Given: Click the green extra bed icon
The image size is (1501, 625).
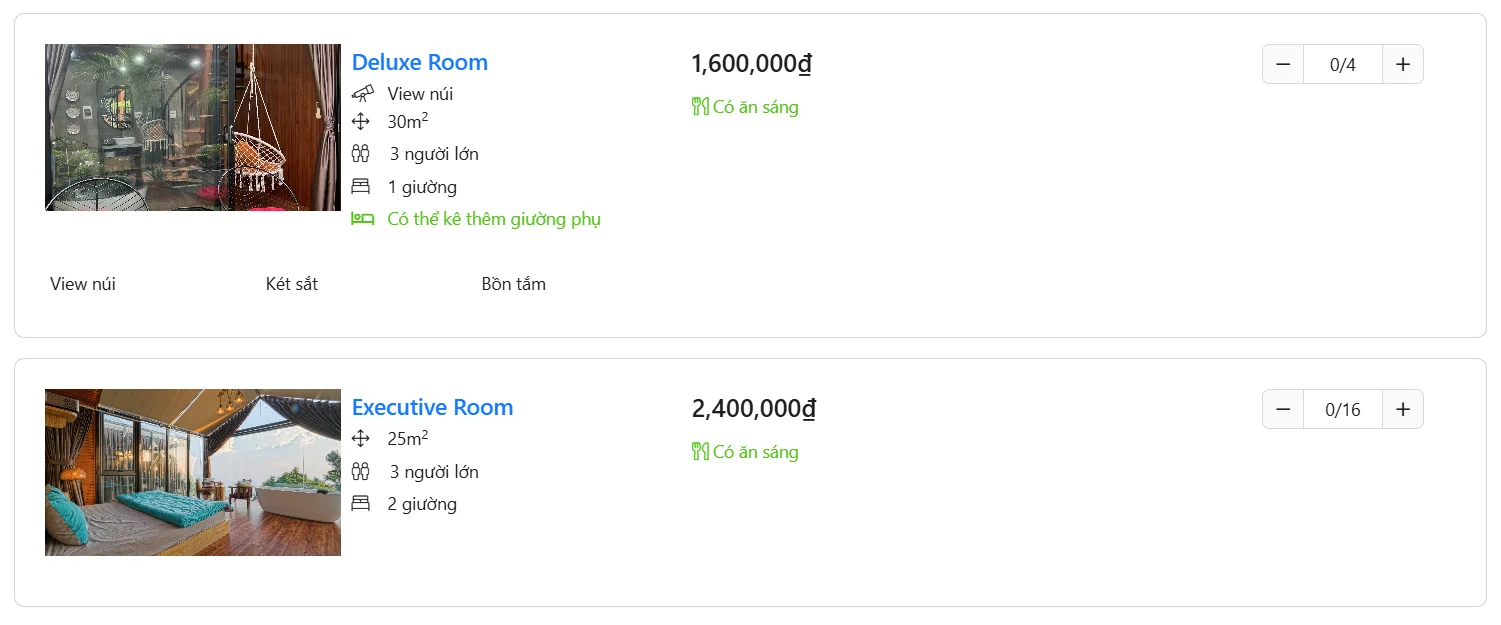Looking at the screenshot, I should 362,219.
